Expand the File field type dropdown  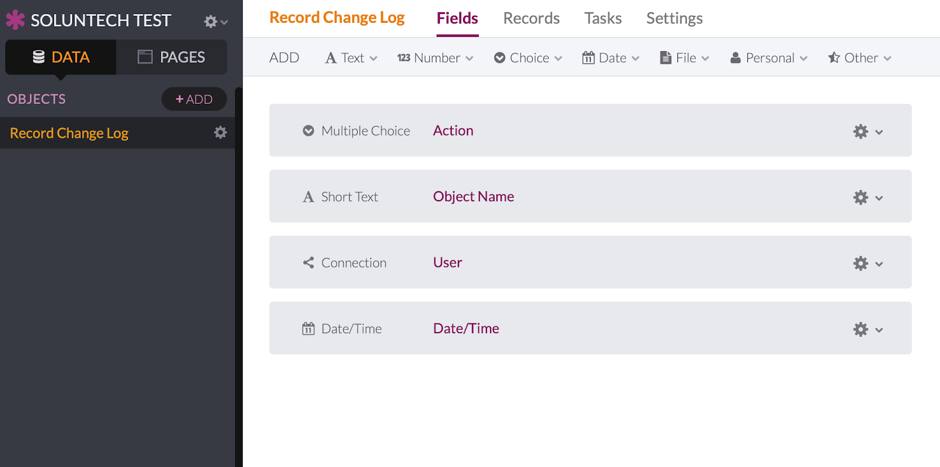(x=685, y=58)
